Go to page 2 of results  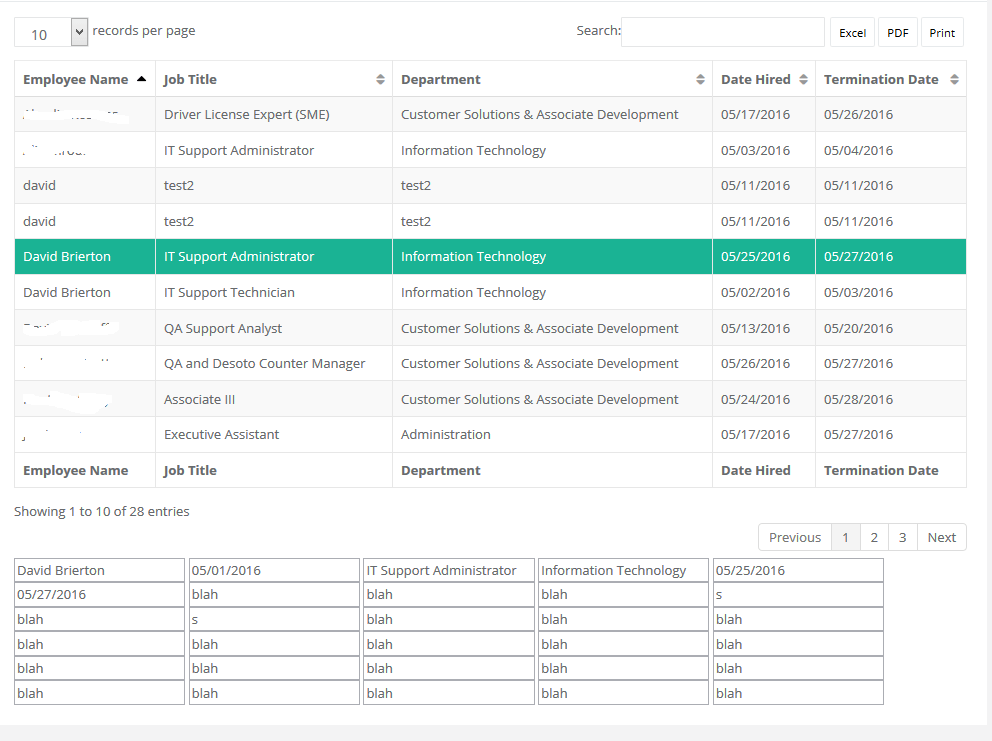click(874, 537)
